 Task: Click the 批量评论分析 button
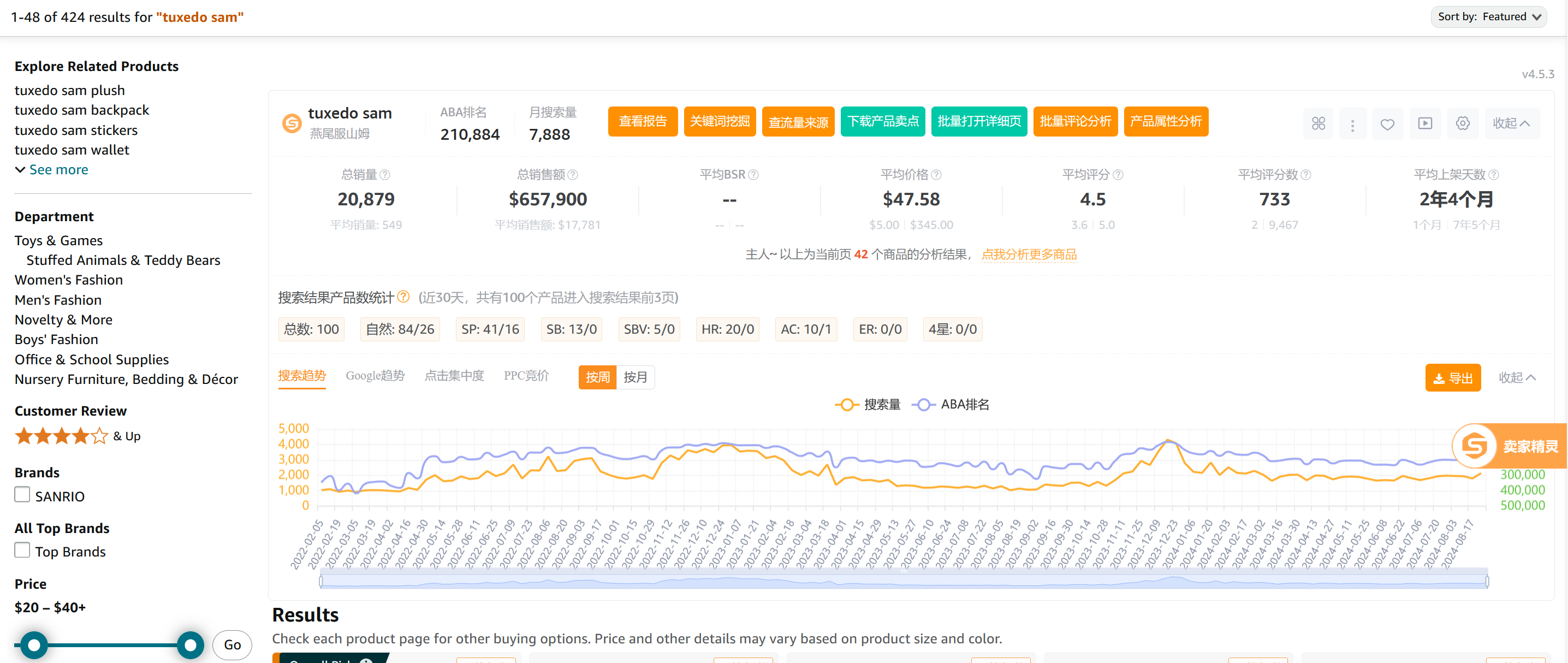pos(1075,121)
